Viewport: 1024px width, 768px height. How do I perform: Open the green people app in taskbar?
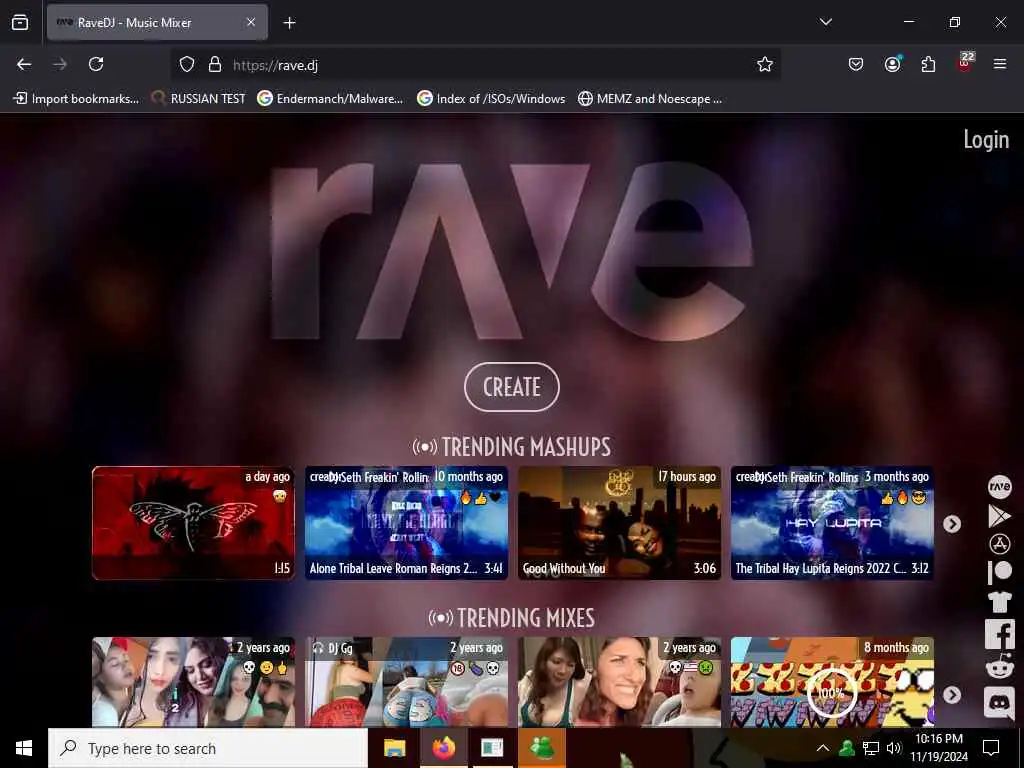pos(541,748)
